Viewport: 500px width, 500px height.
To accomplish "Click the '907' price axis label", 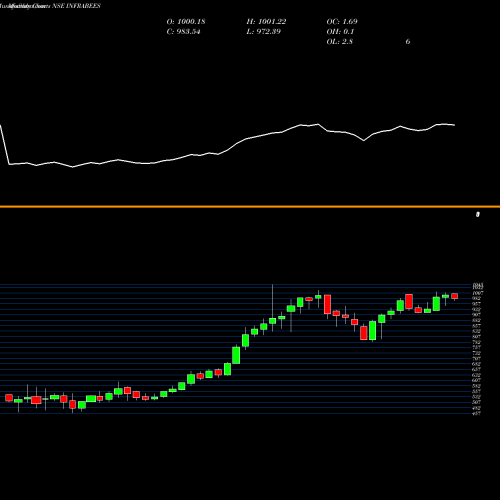I will (x=477, y=315).
